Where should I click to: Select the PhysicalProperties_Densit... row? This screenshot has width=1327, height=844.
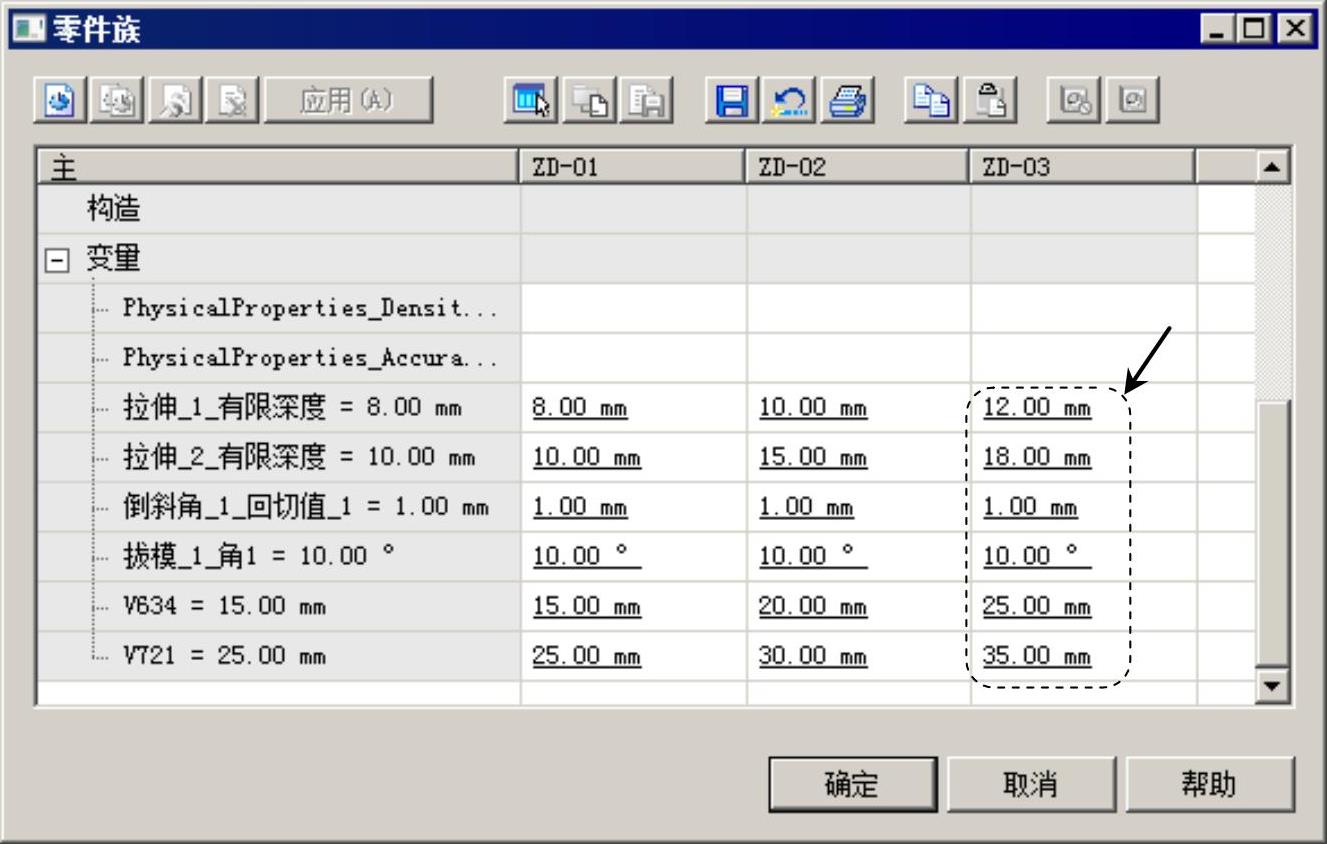pyautogui.click(x=279, y=308)
